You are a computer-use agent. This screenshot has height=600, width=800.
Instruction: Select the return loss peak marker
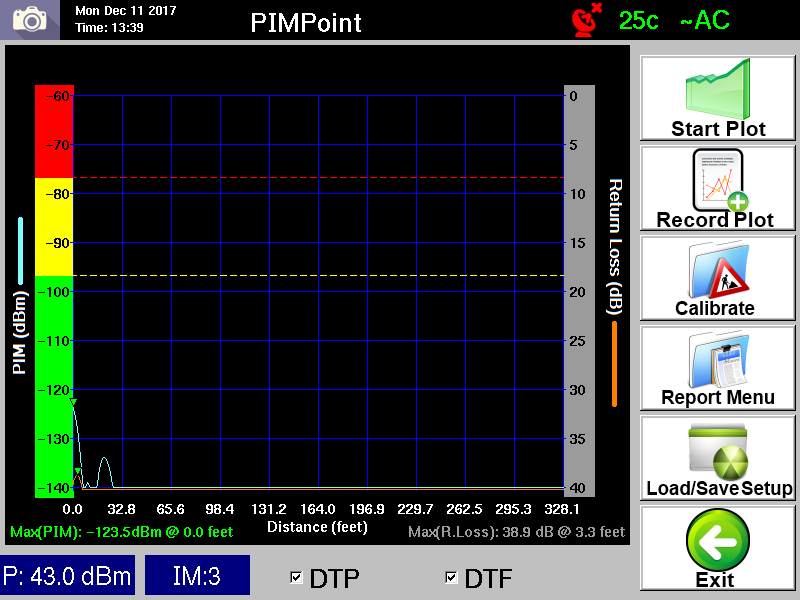click(x=78, y=471)
